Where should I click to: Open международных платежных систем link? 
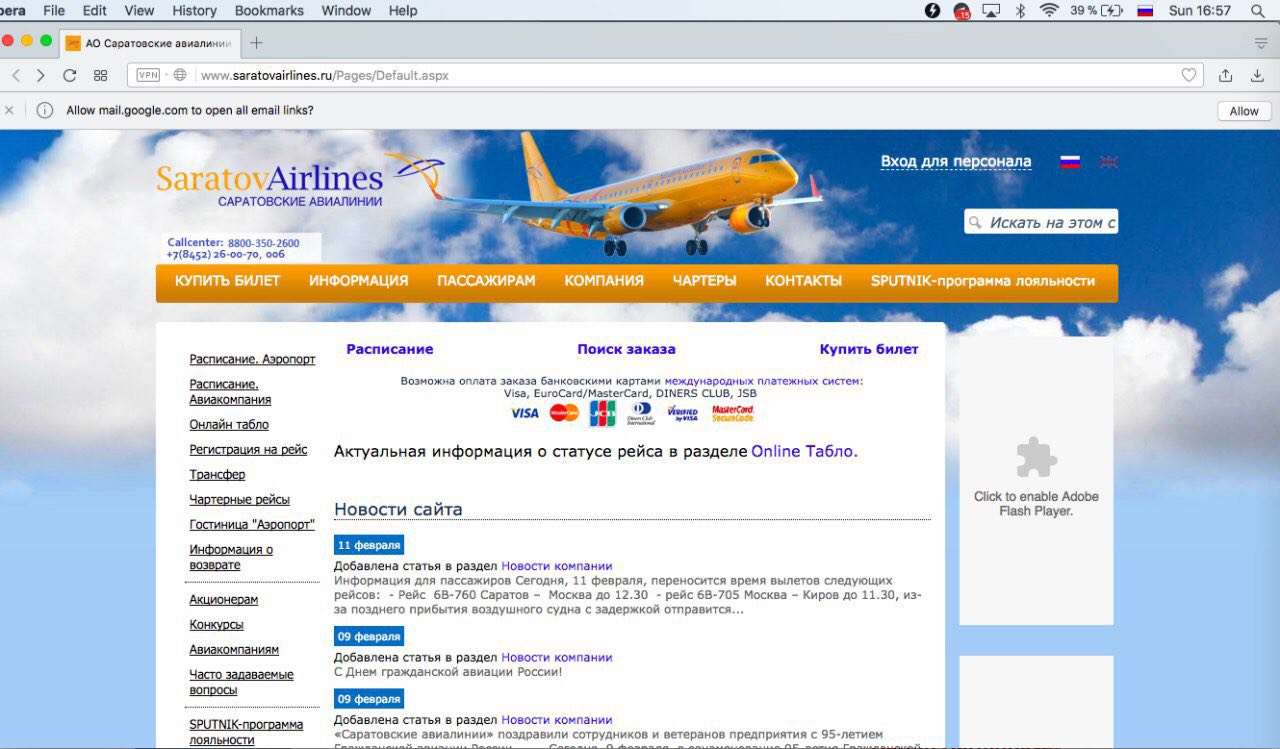761,381
